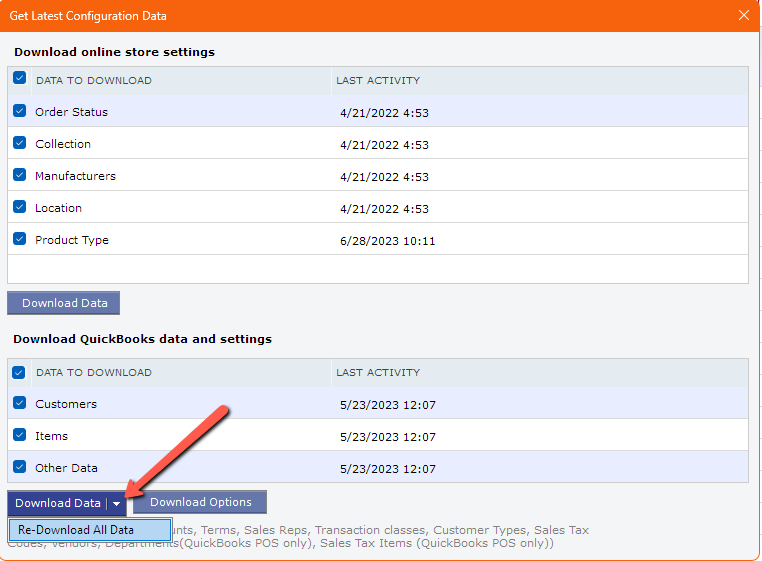Image resolution: width=762 pixels, height=561 pixels.
Task: Uncheck the Collection checkbox
Action: point(20,143)
